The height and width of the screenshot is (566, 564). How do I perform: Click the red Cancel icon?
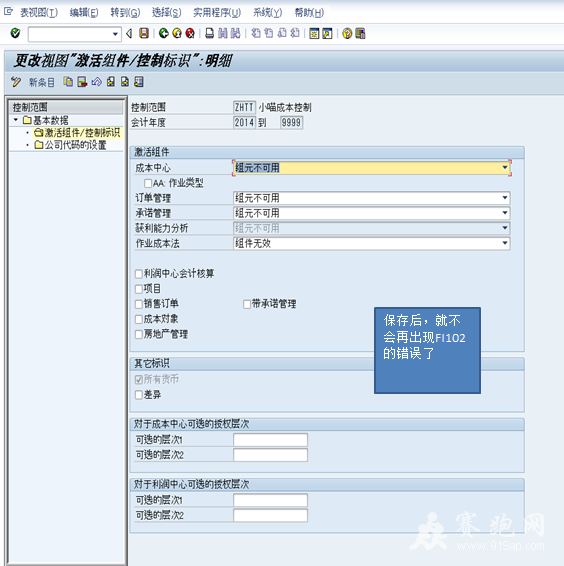click(x=190, y=33)
